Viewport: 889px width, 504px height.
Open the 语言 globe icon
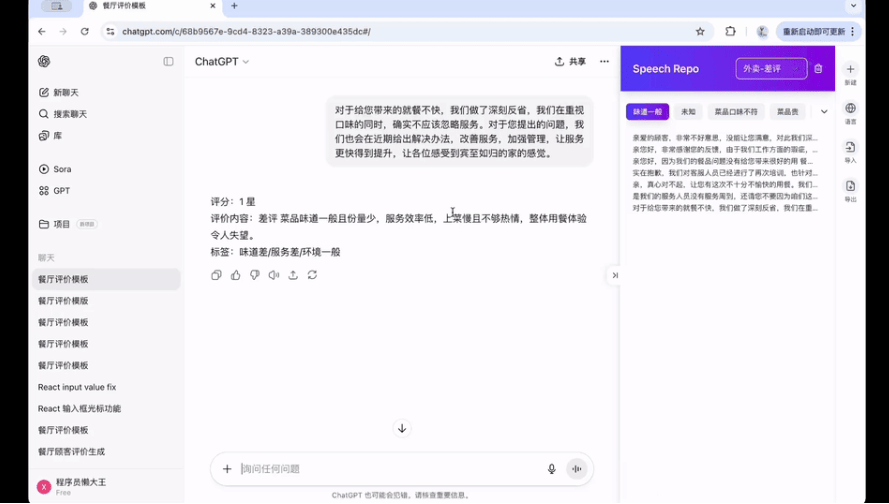[x=850, y=109]
